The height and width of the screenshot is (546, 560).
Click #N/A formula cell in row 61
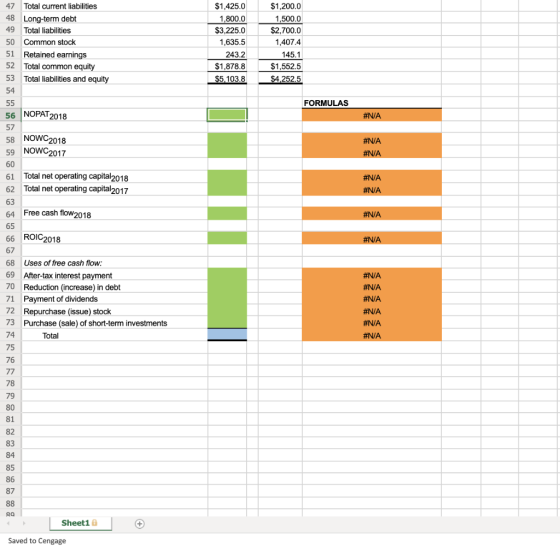pyautogui.click(x=371, y=177)
